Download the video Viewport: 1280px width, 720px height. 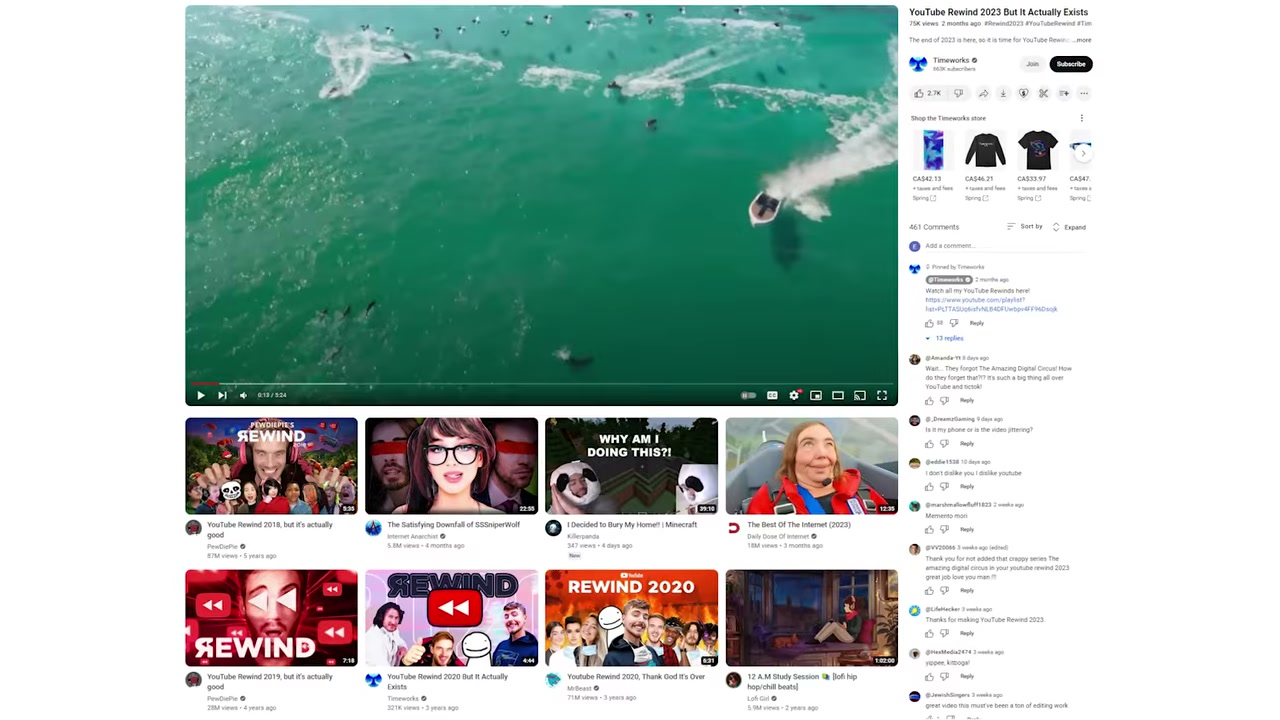1003,93
